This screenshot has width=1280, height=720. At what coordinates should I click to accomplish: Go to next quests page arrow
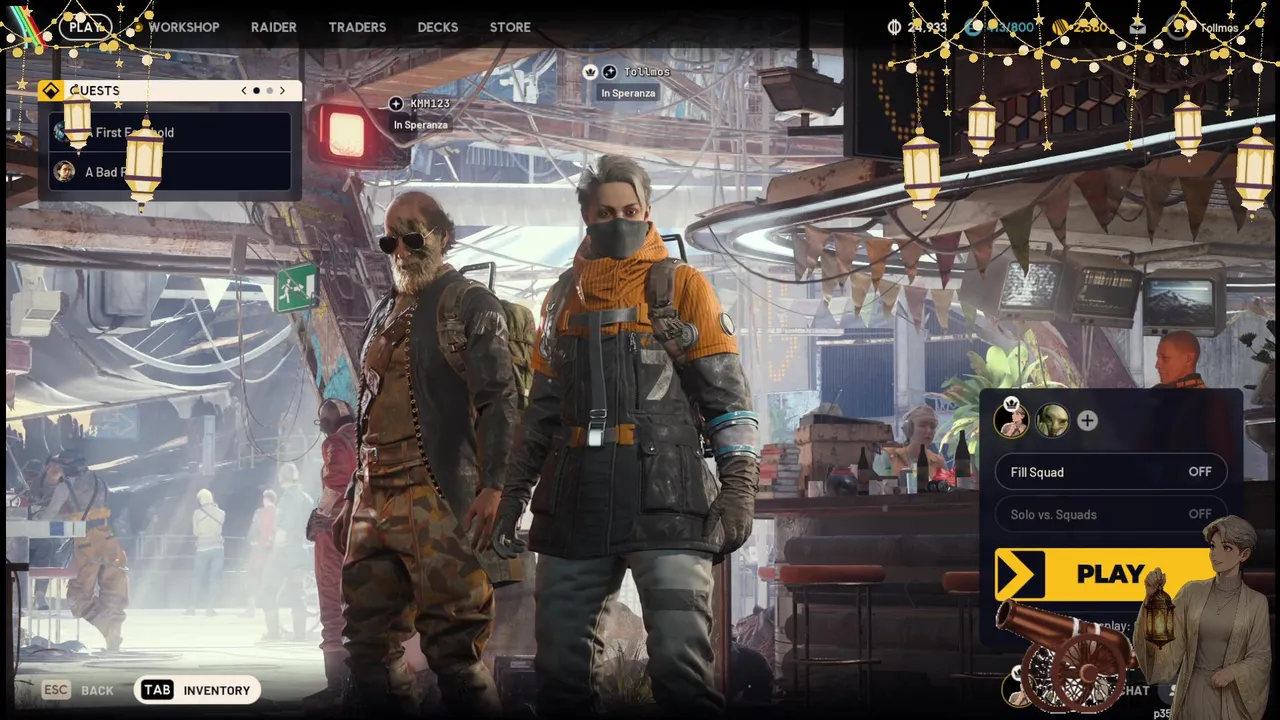(x=282, y=90)
